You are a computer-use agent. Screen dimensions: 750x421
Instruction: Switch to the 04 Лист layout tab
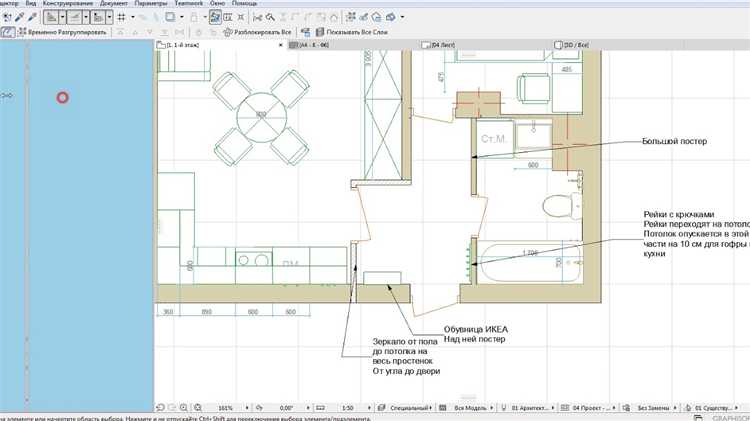tap(485, 45)
